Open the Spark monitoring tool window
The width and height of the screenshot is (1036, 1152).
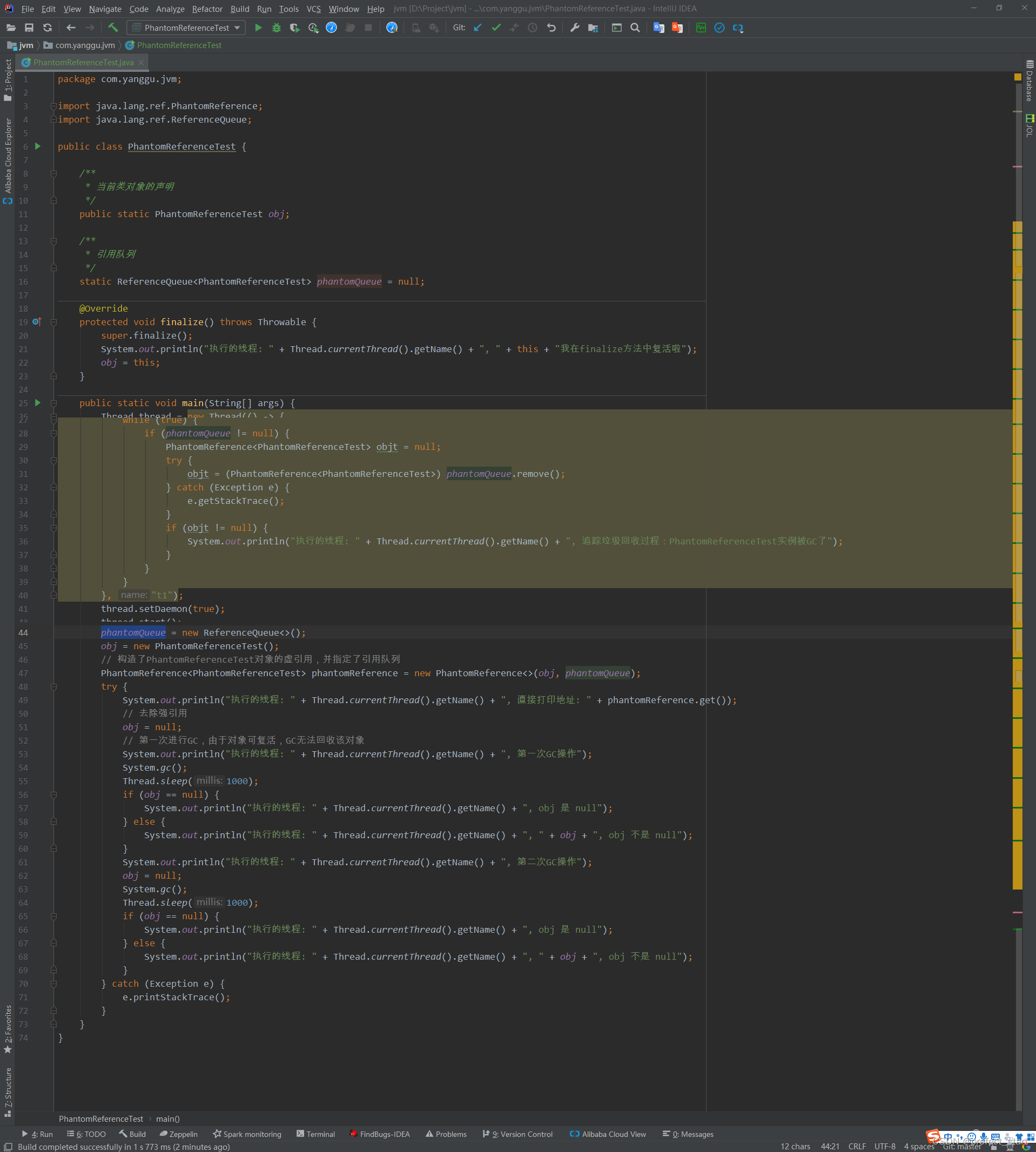coord(247,1134)
